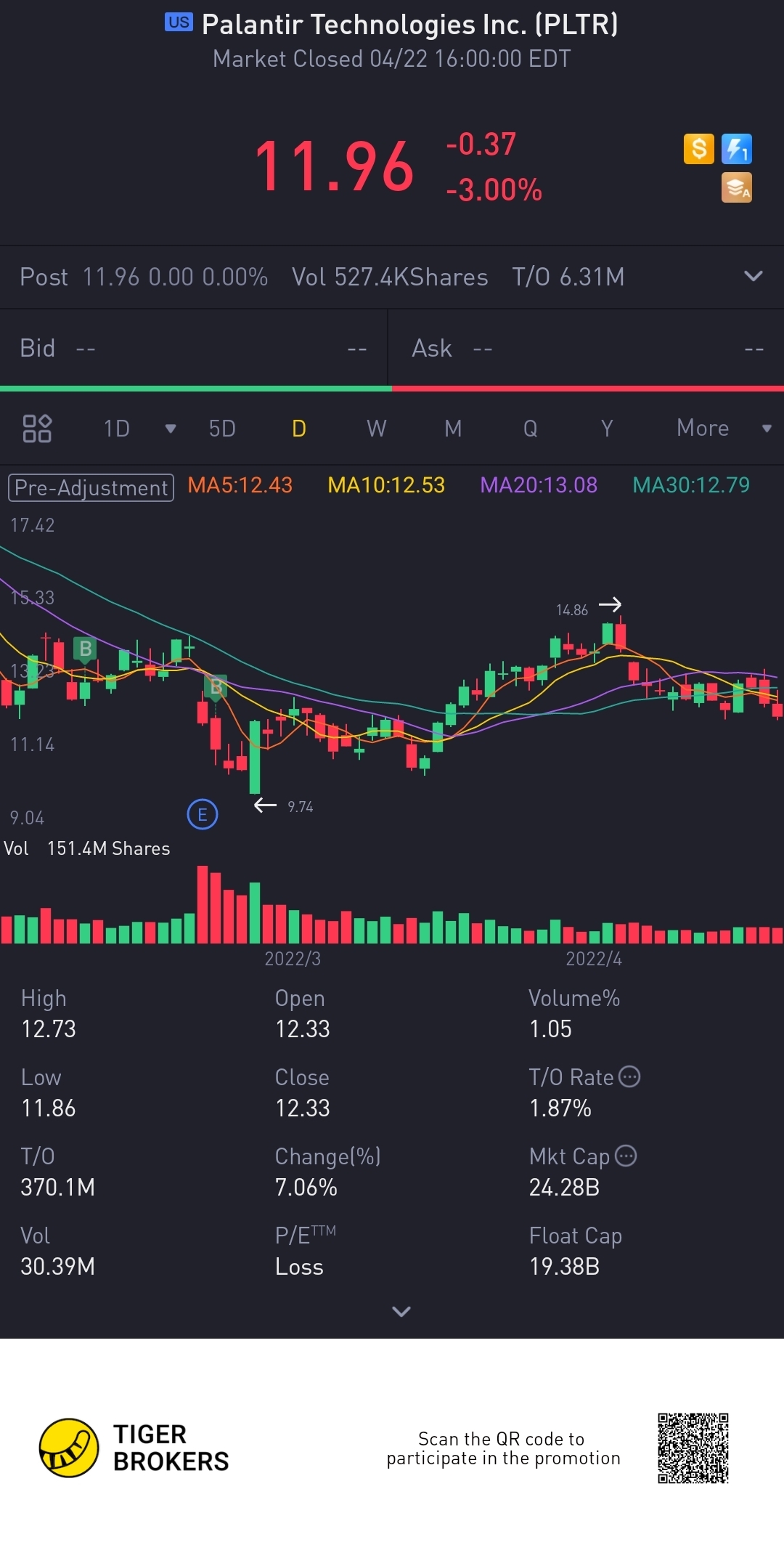Tap the Market Closed timestamp line
Viewport: 784px width, 1558px height.
pos(392,59)
